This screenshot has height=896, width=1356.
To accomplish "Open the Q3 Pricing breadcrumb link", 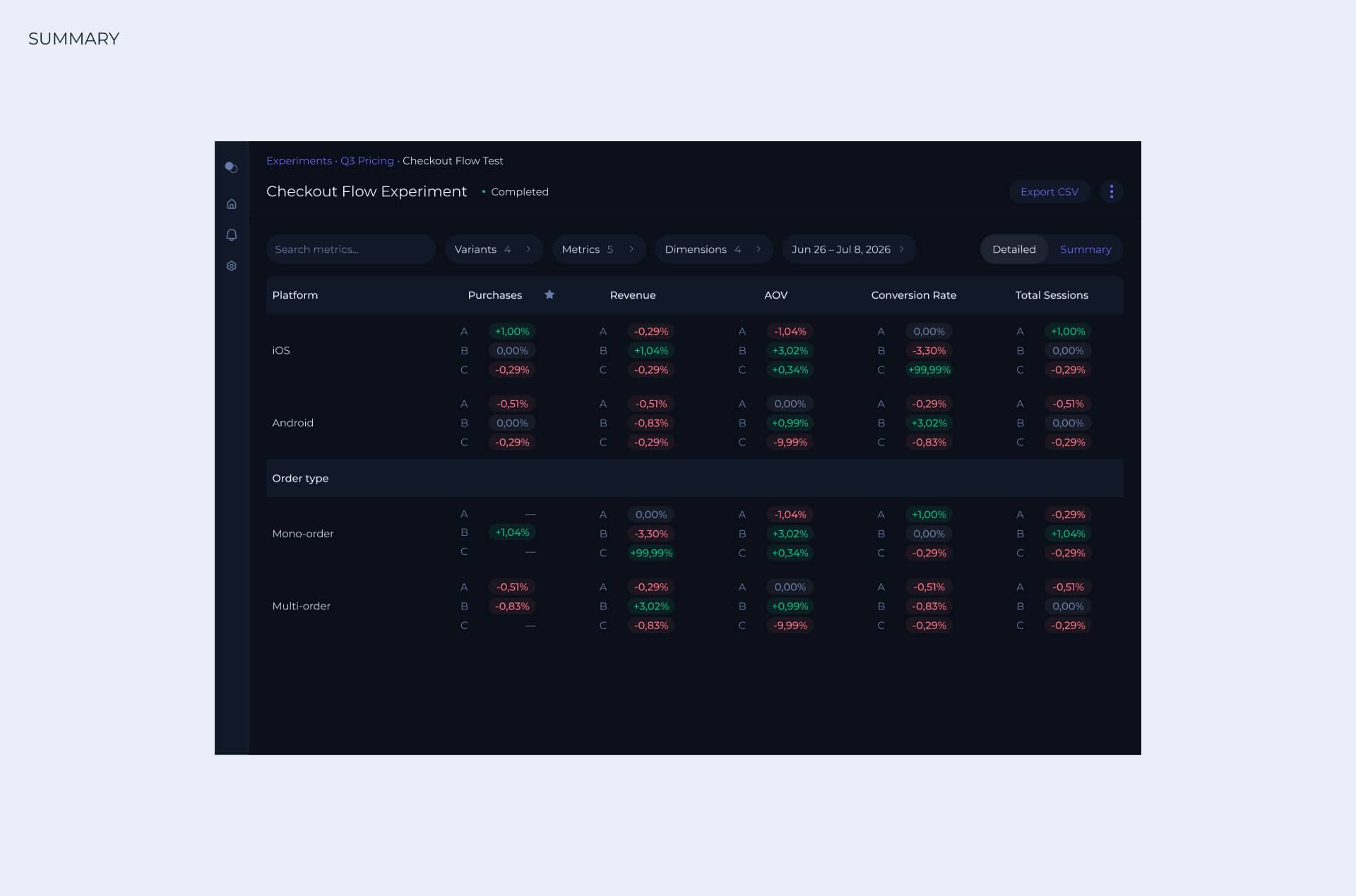I will point(367,161).
